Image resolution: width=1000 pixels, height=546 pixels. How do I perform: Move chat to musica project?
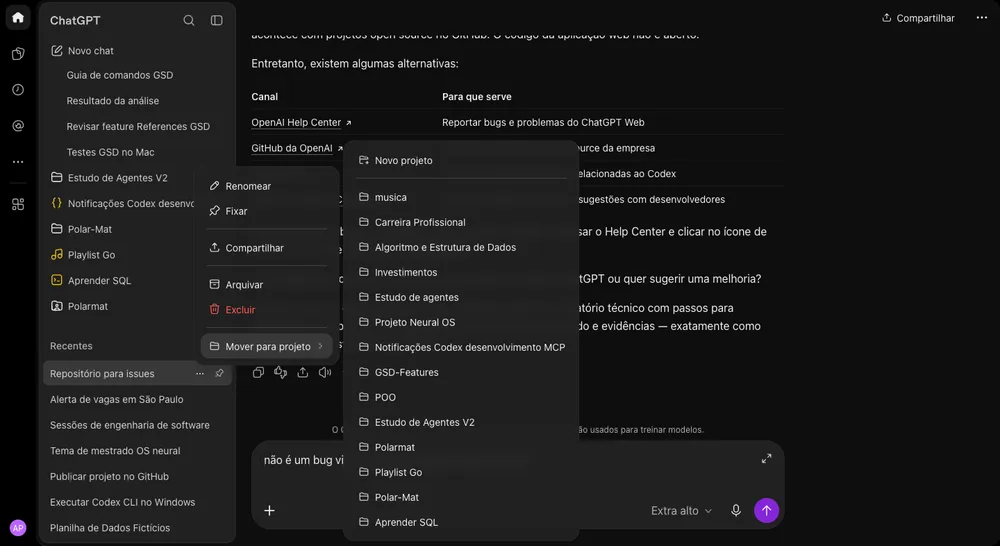click(x=460, y=197)
